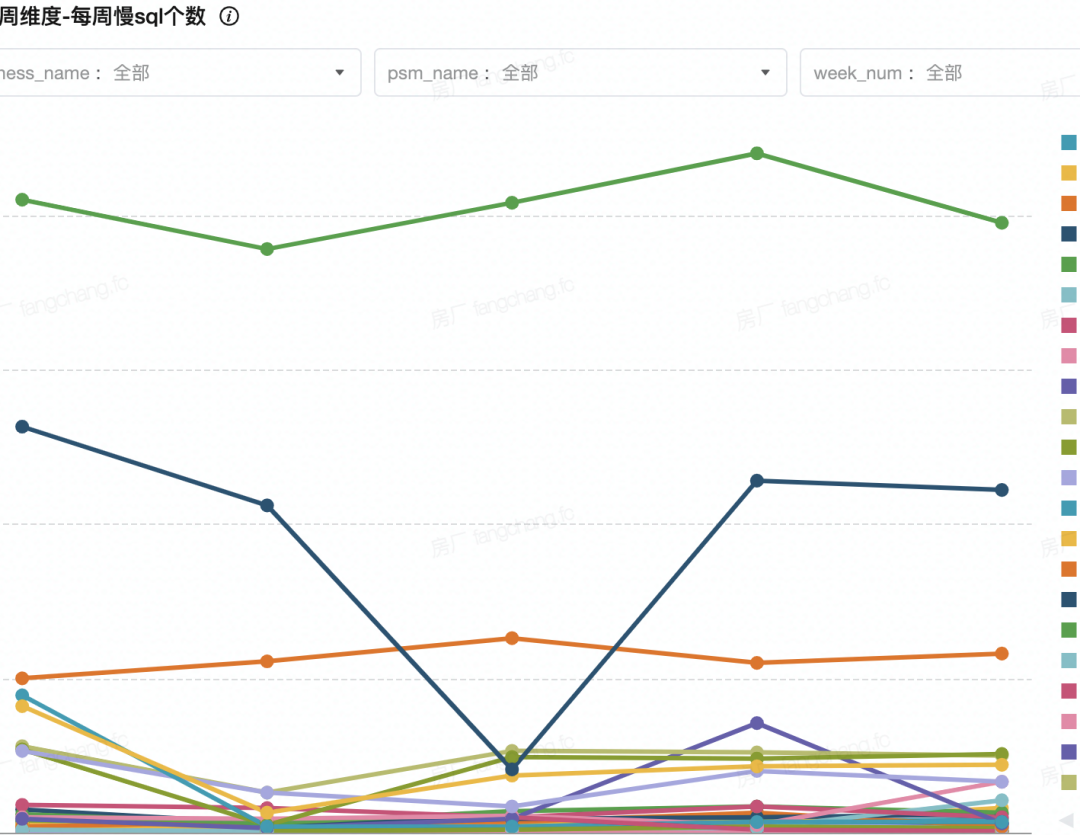1080x835 pixels.
Task: Click the legend page arrow at bottom right
Action: (1067, 819)
